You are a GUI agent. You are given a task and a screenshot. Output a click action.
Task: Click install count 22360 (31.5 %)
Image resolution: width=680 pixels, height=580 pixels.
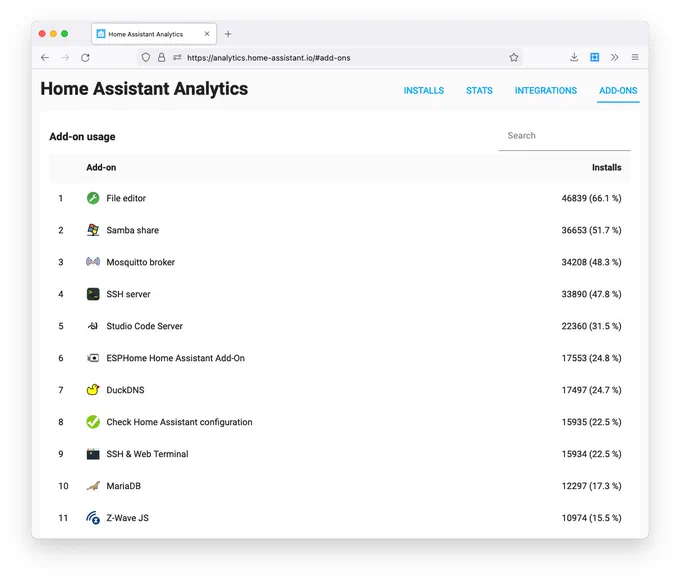[x=591, y=326]
